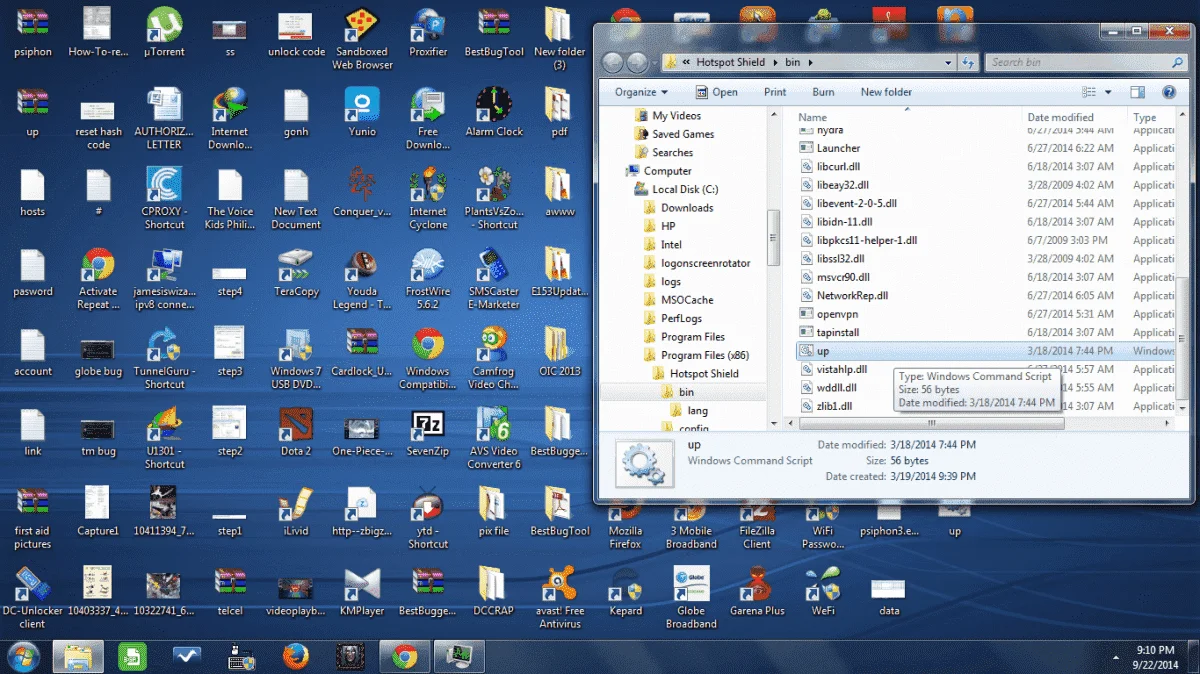
Task: Expand the address bar history dropdown
Action: pyautogui.click(x=946, y=62)
